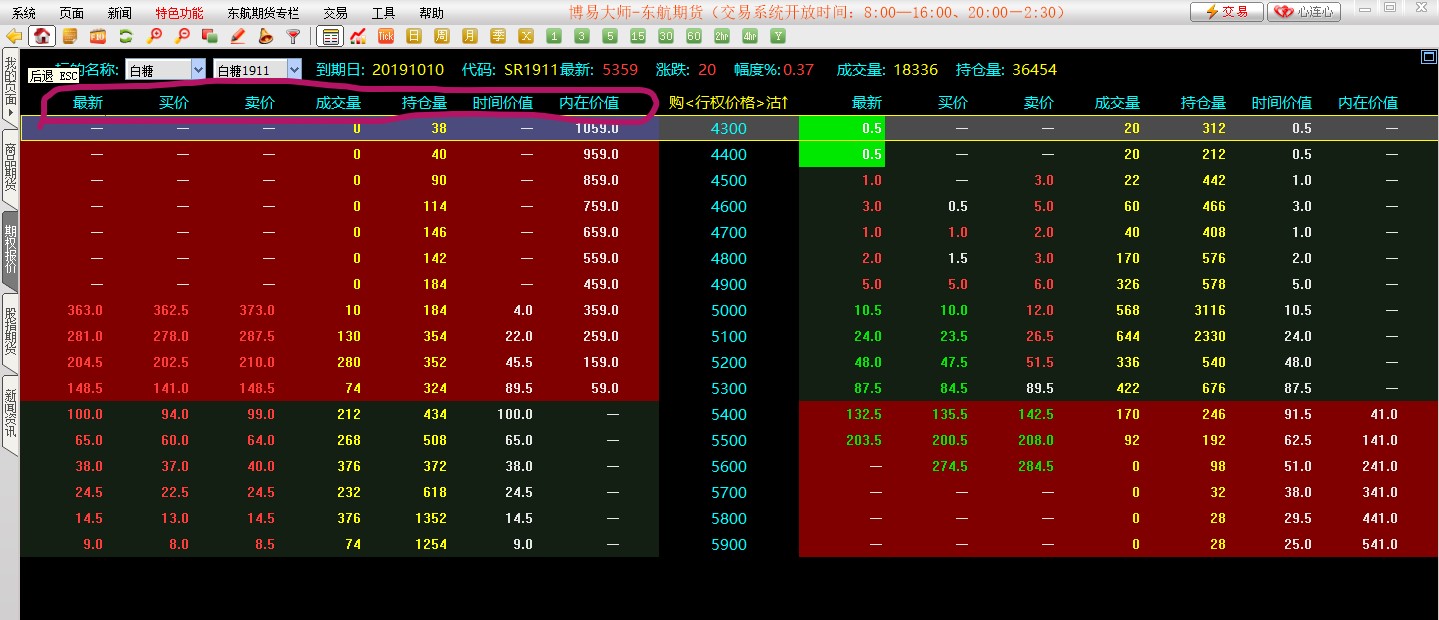
Task: Click the 交易 trade button
Action: pyautogui.click(x=1226, y=12)
